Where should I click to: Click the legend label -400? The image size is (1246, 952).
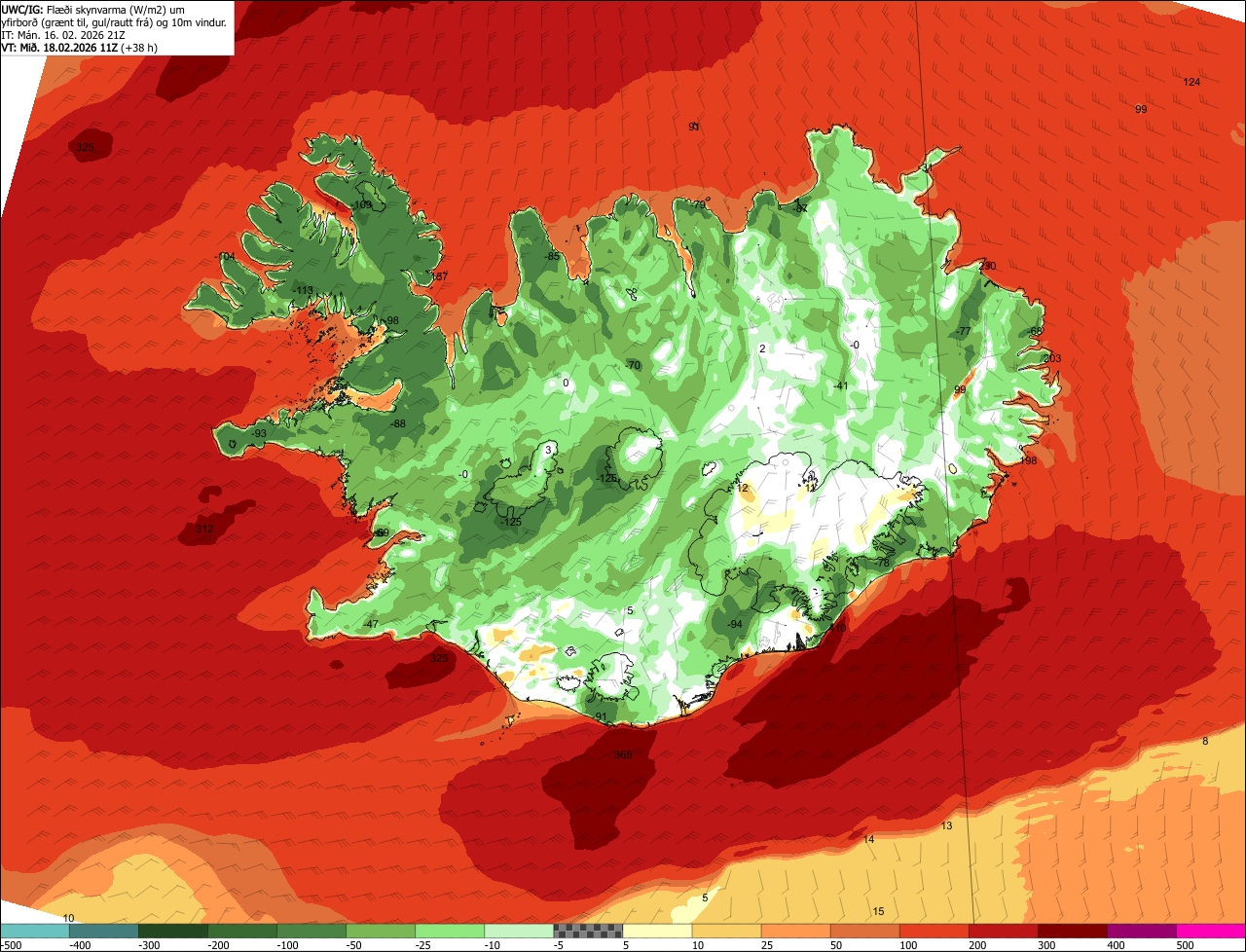pyautogui.click(x=79, y=945)
